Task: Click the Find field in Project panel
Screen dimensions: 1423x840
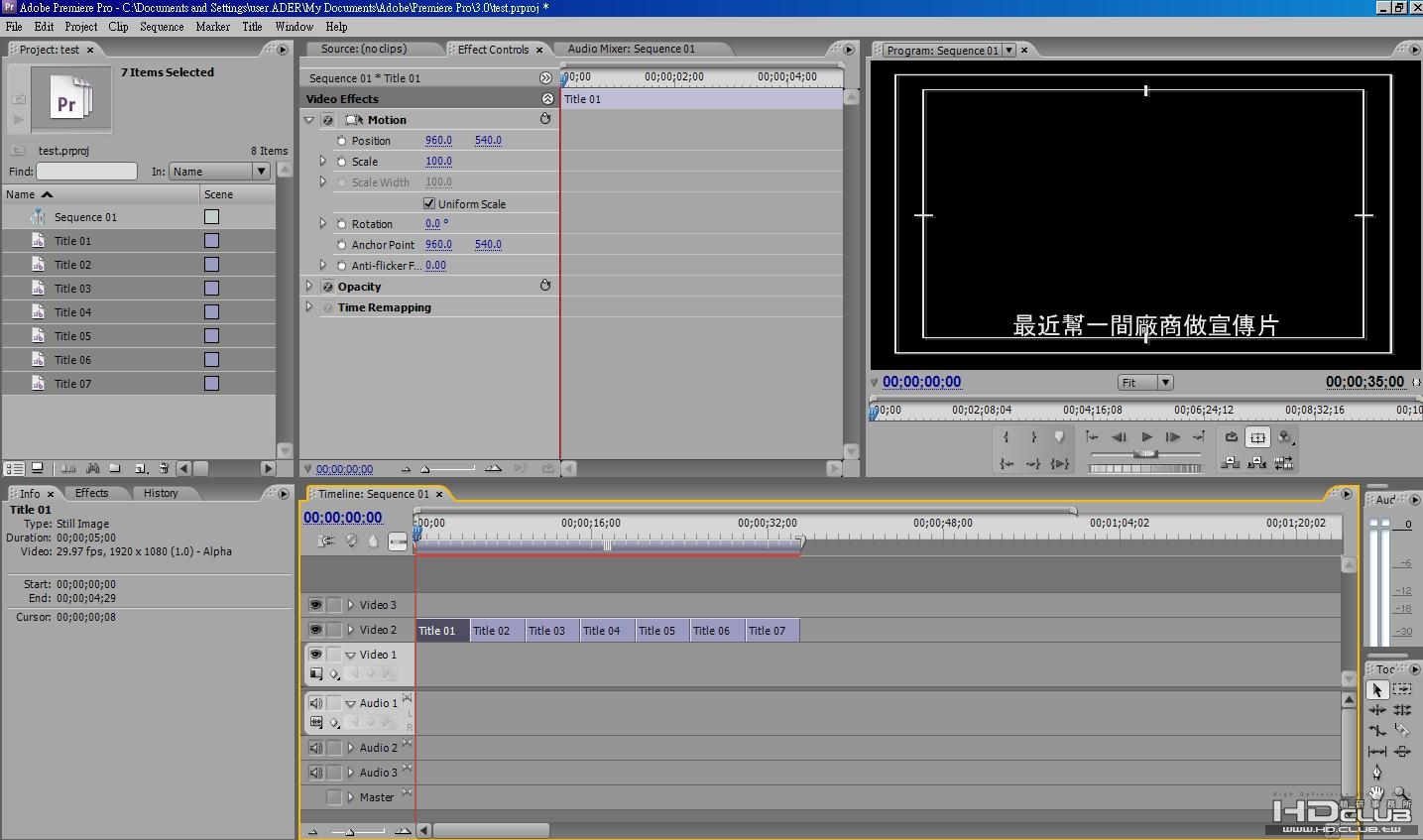Action: [86, 172]
